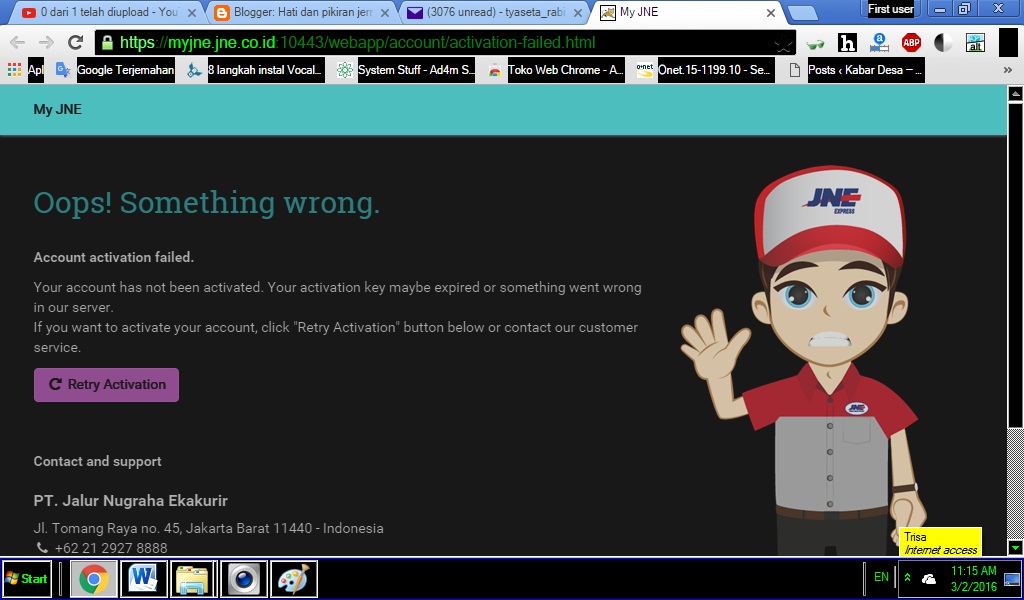Image resolution: width=1024 pixels, height=600 pixels.
Task: Click the green padlock security icon
Action: coord(107,44)
